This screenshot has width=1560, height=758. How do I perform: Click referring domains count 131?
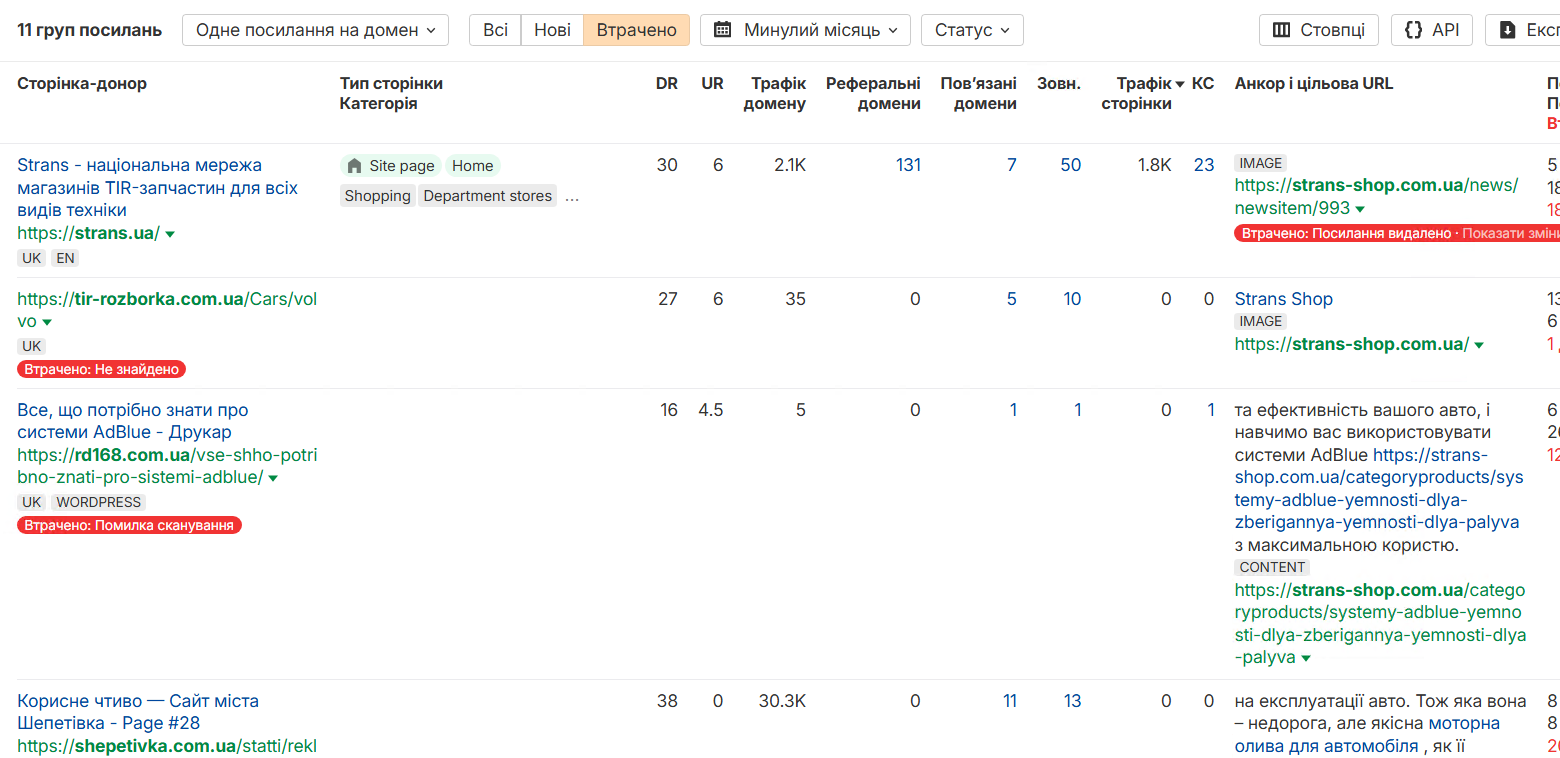pyautogui.click(x=908, y=165)
